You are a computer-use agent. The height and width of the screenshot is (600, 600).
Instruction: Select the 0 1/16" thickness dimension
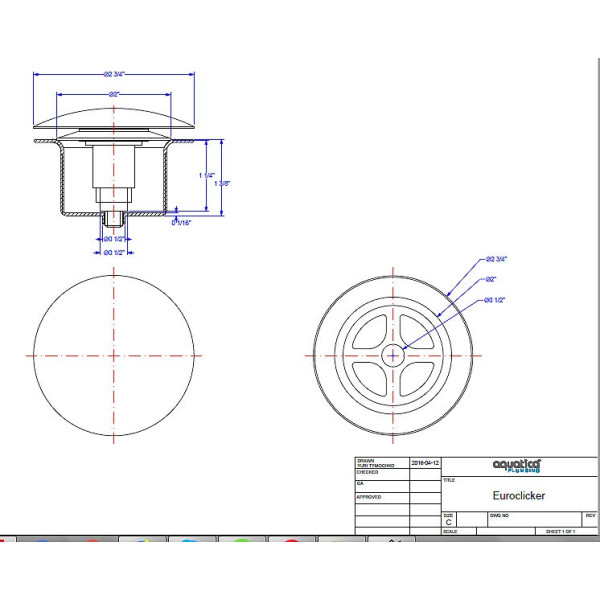click(181, 223)
